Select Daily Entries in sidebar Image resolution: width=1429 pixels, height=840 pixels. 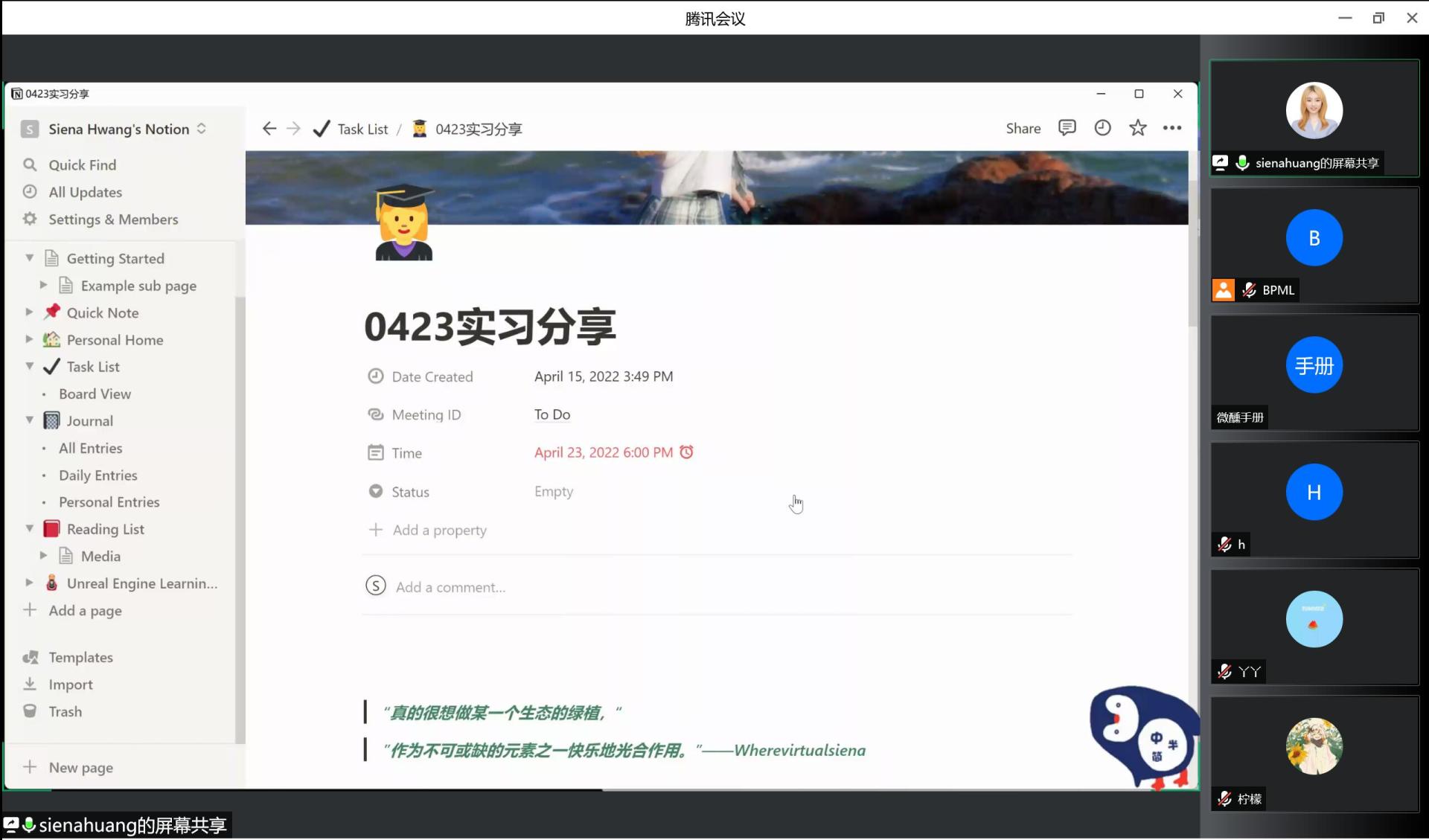pos(97,475)
